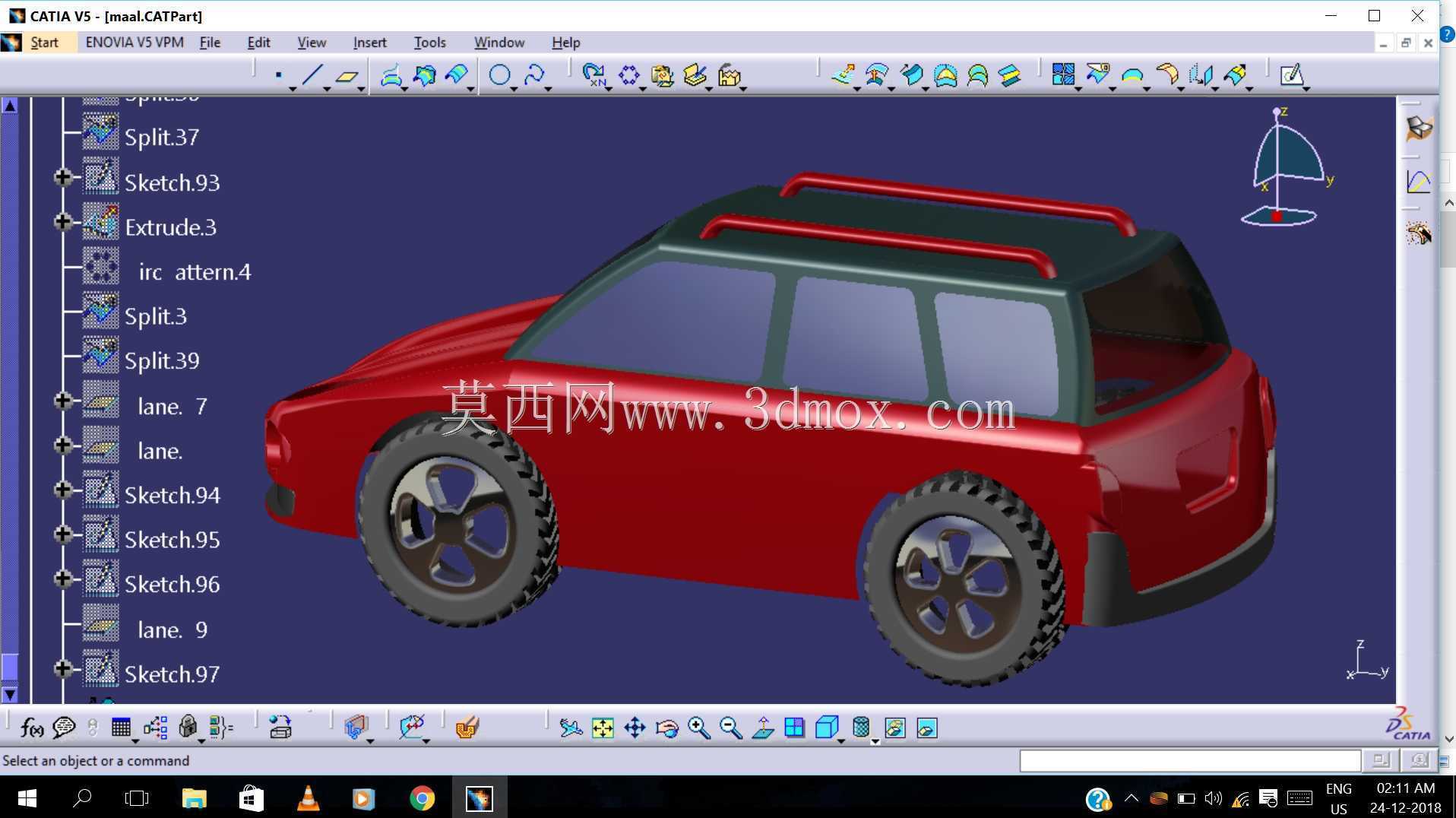Open File Explorer from the taskbar
The image size is (1456, 818).
(x=195, y=798)
